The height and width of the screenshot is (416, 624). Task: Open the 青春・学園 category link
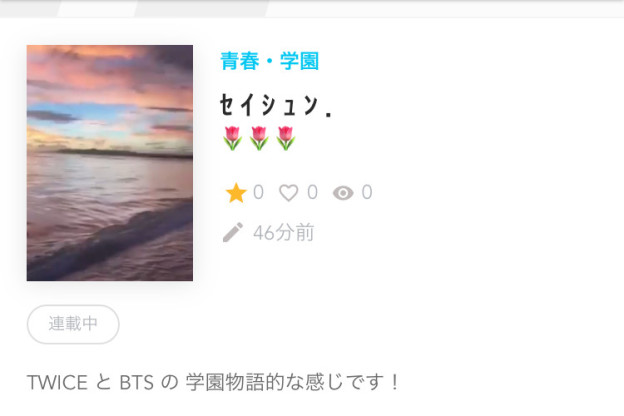tap(269, 61)
